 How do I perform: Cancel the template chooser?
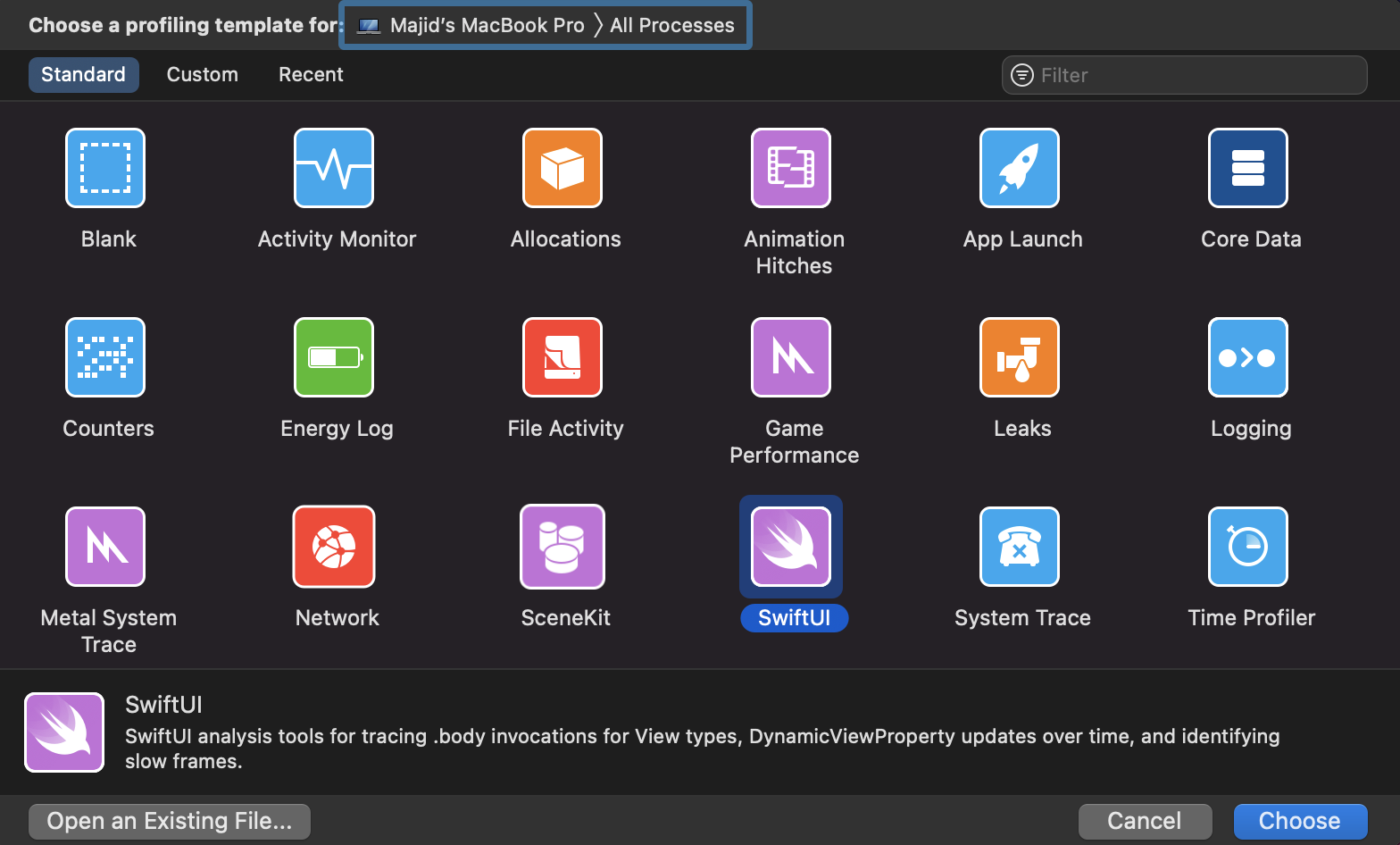[1145, 821]
